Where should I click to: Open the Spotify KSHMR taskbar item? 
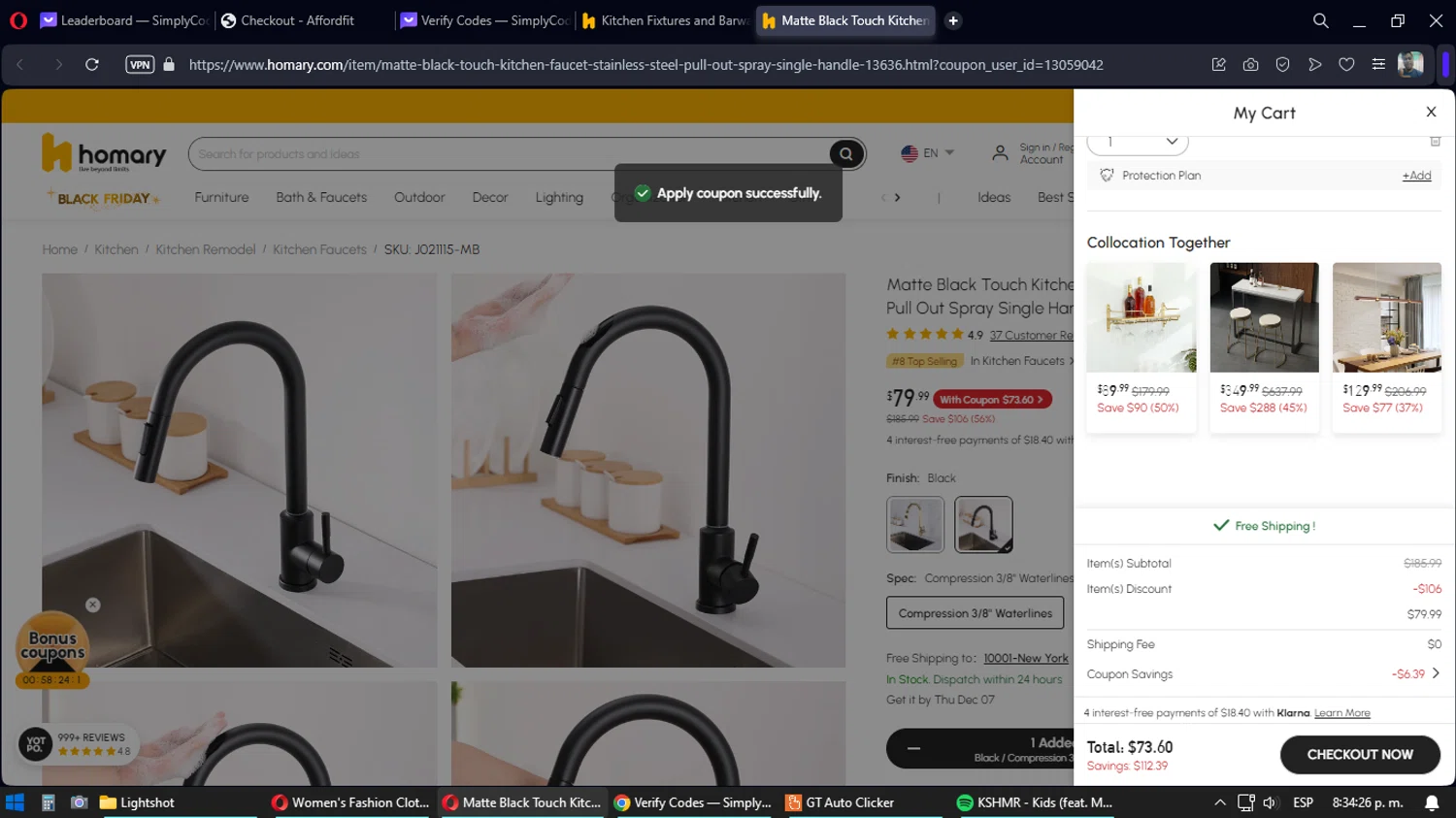[x=1035, y=802]
